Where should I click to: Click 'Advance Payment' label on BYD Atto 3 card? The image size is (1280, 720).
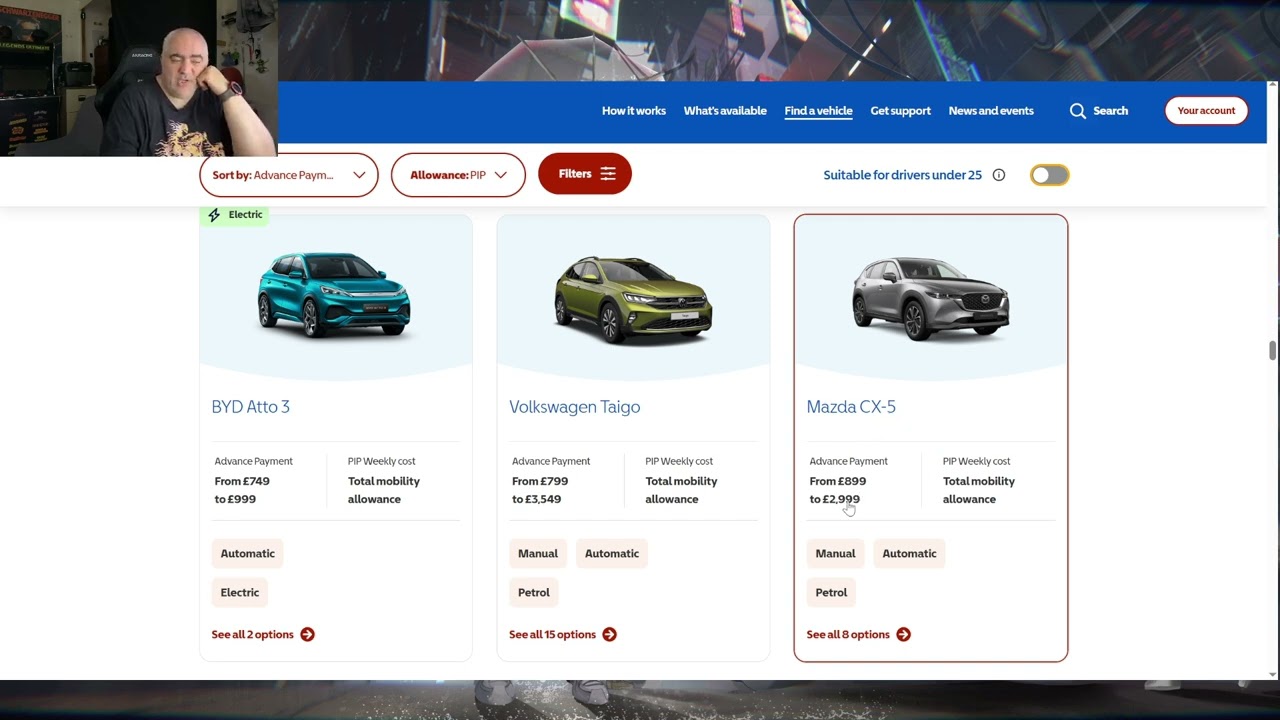point(254,461)
